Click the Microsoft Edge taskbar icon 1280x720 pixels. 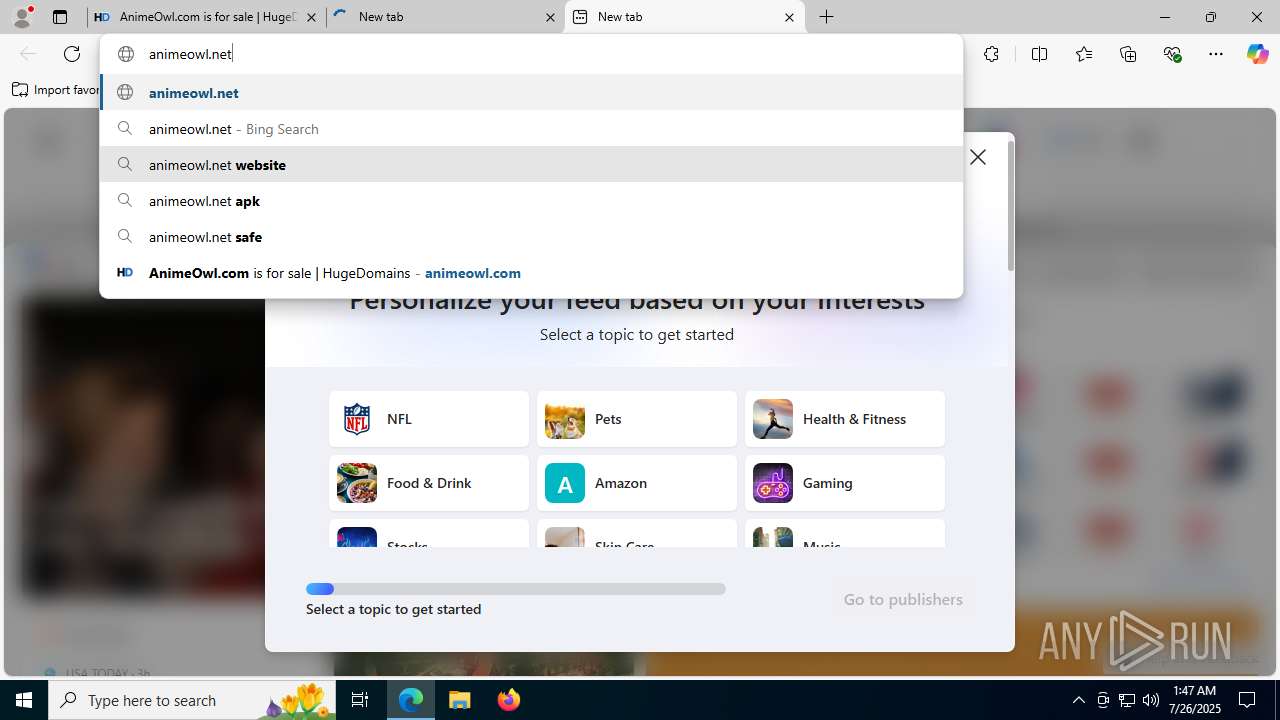pyautogui.click(x=411, y=700)
